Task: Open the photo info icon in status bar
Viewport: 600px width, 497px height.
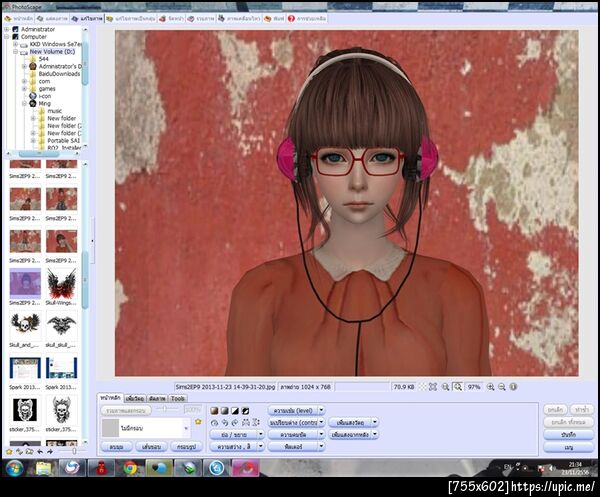Action: [x=514, y=387]
